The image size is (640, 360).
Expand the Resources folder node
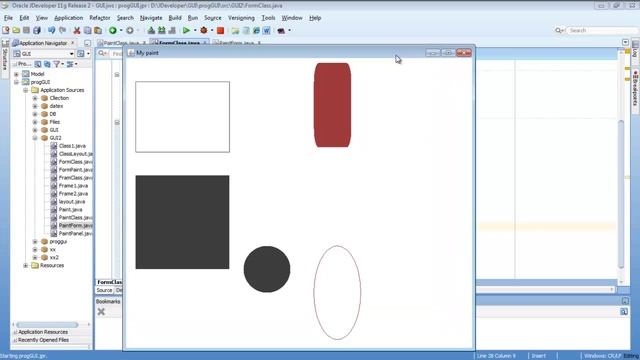(26, 265)
